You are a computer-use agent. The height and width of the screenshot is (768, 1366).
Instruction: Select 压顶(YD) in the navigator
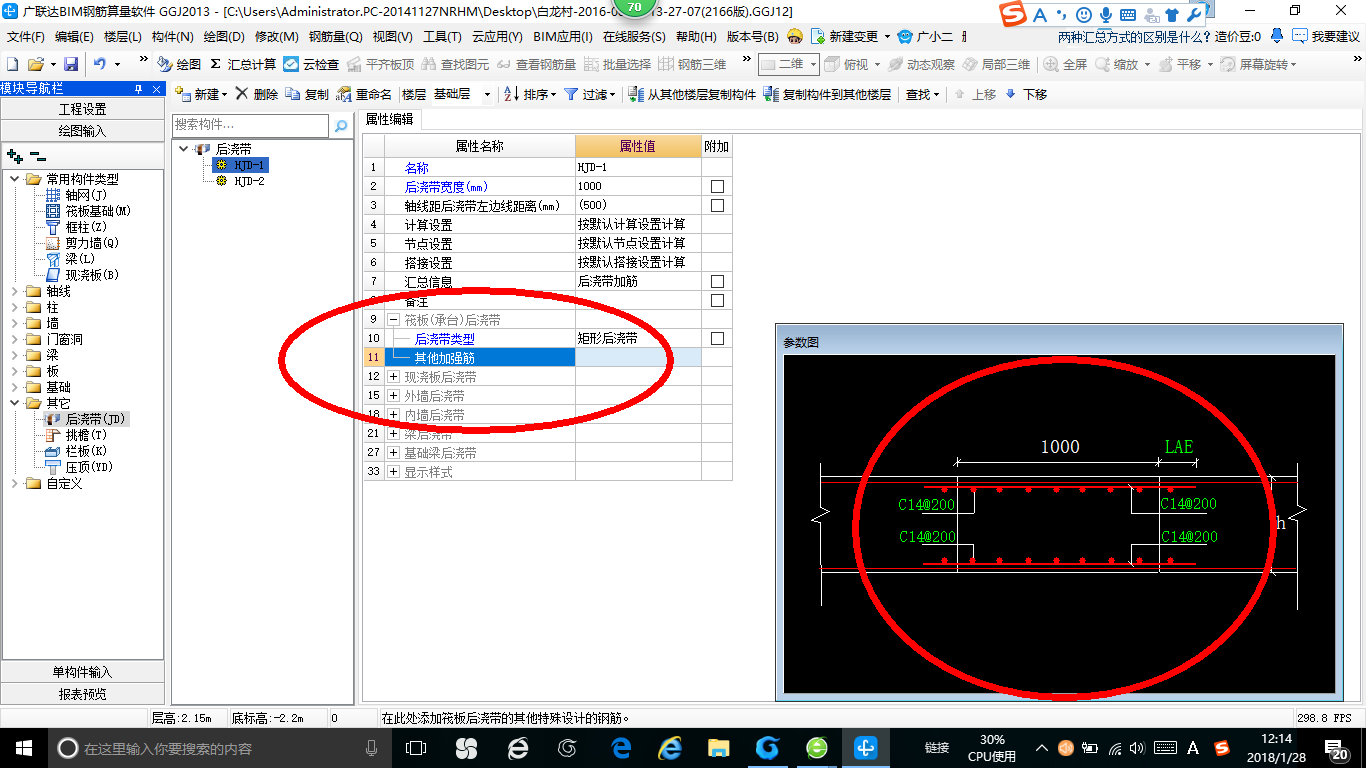(x=90, y=467)
